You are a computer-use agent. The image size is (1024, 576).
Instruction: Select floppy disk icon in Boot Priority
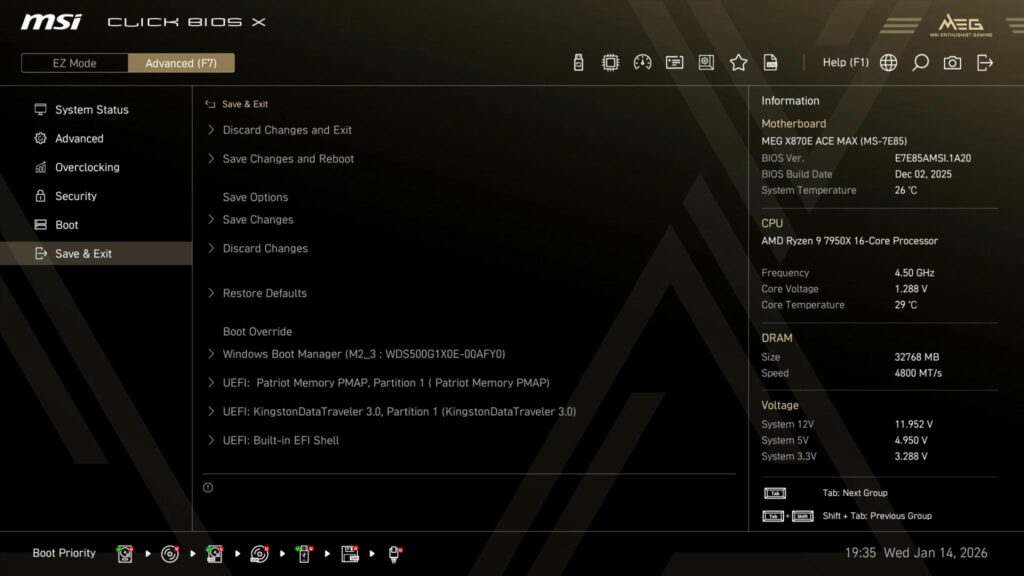[x=349, y=554]
